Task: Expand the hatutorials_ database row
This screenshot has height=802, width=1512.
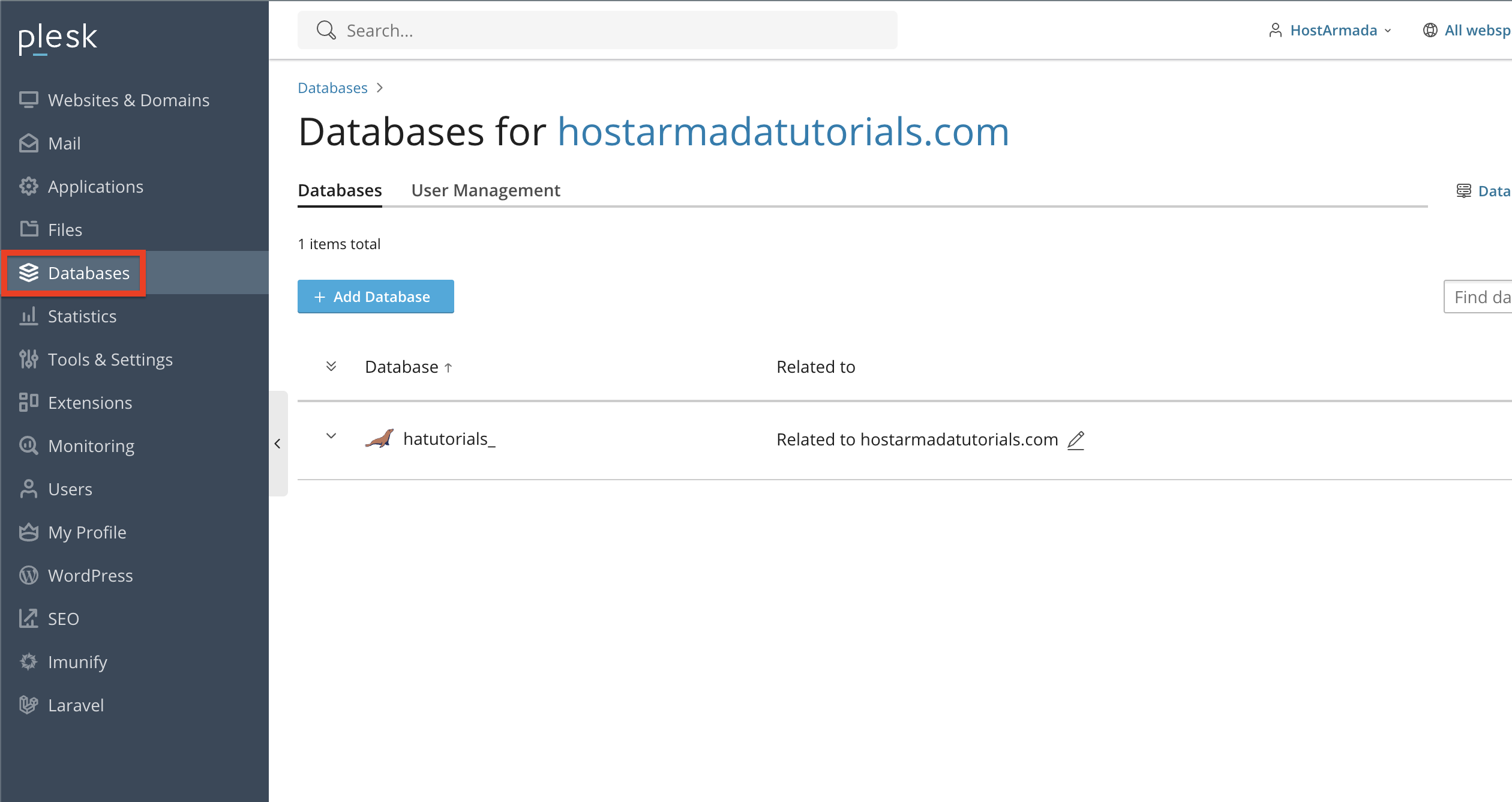Action: (331, 436)
